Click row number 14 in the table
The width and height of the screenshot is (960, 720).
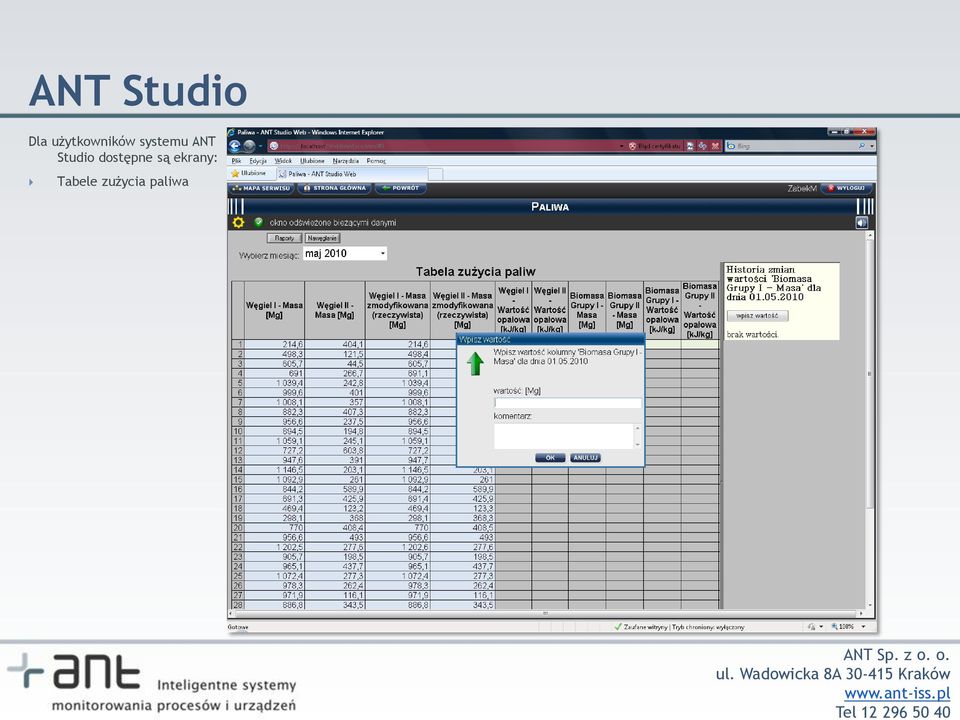click(238, 470)
